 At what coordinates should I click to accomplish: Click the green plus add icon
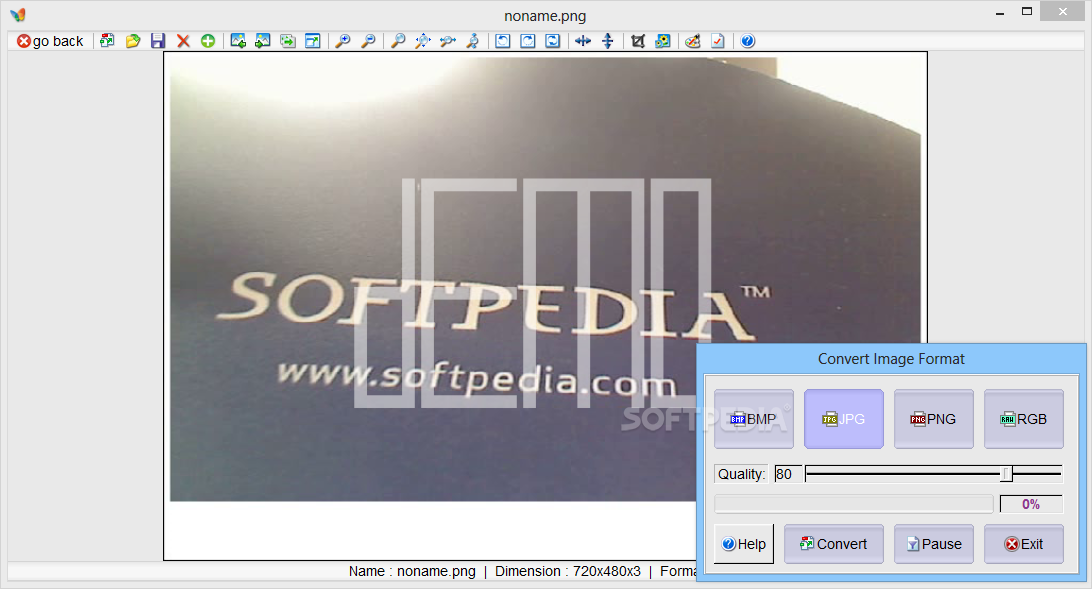click(x=208, y=41)
